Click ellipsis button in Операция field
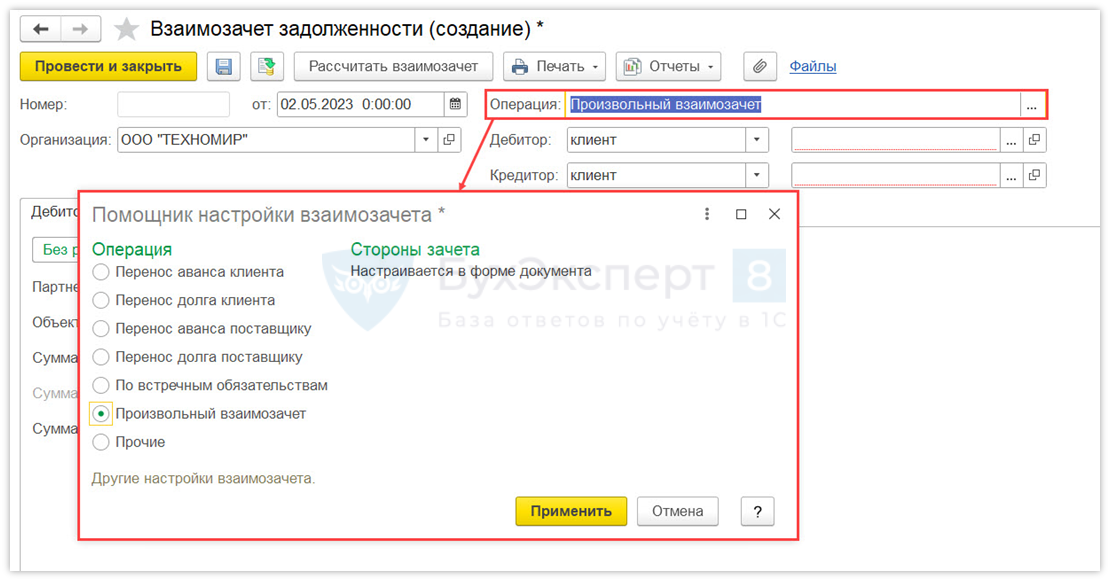 pos(1031,105)
